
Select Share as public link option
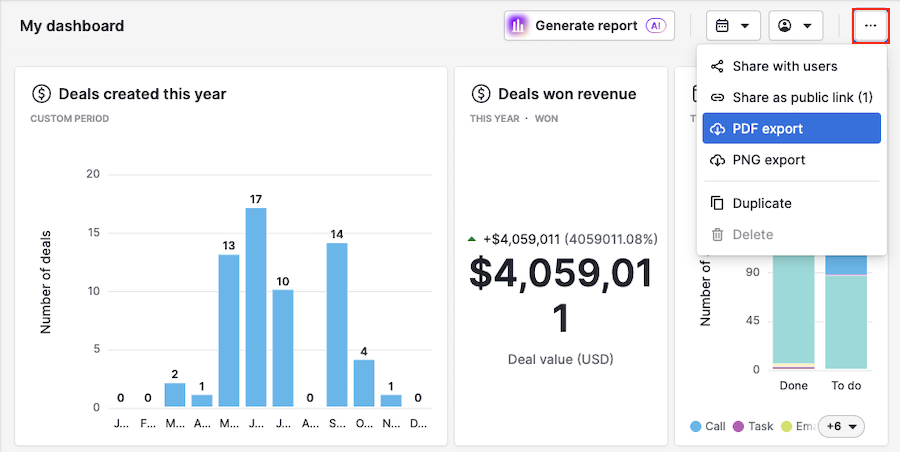[802, 98]
